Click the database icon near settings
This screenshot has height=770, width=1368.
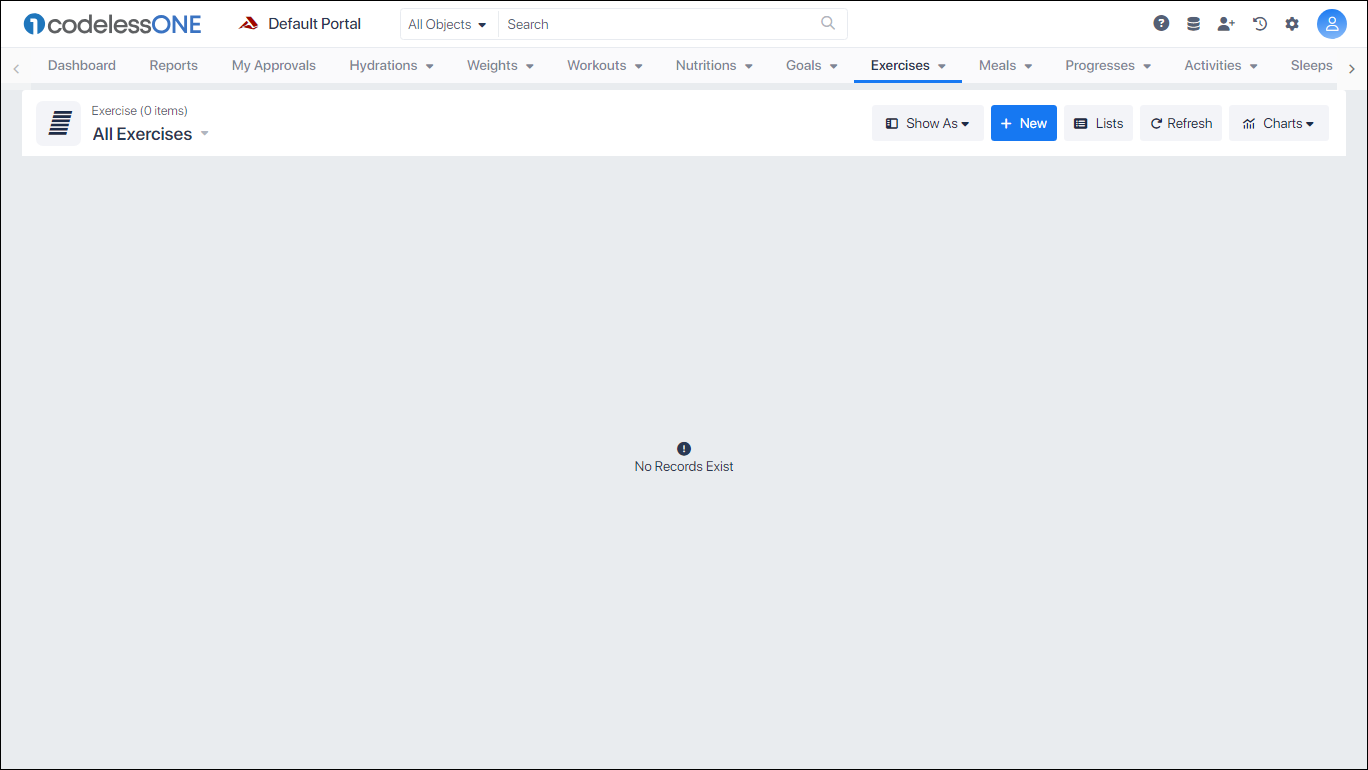click(x=1193, y=22)
